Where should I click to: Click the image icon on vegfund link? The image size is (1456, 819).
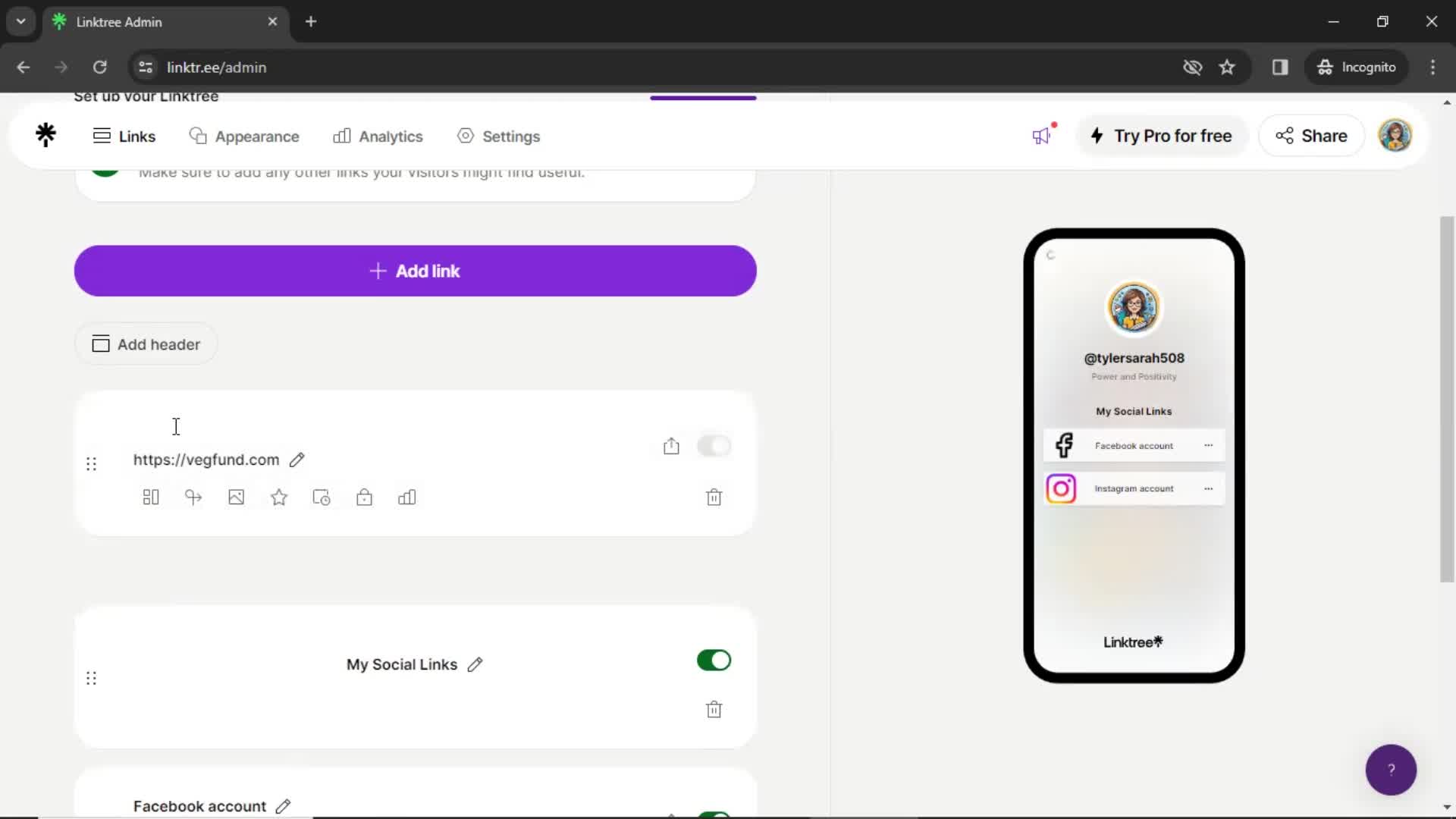[236, 497]
